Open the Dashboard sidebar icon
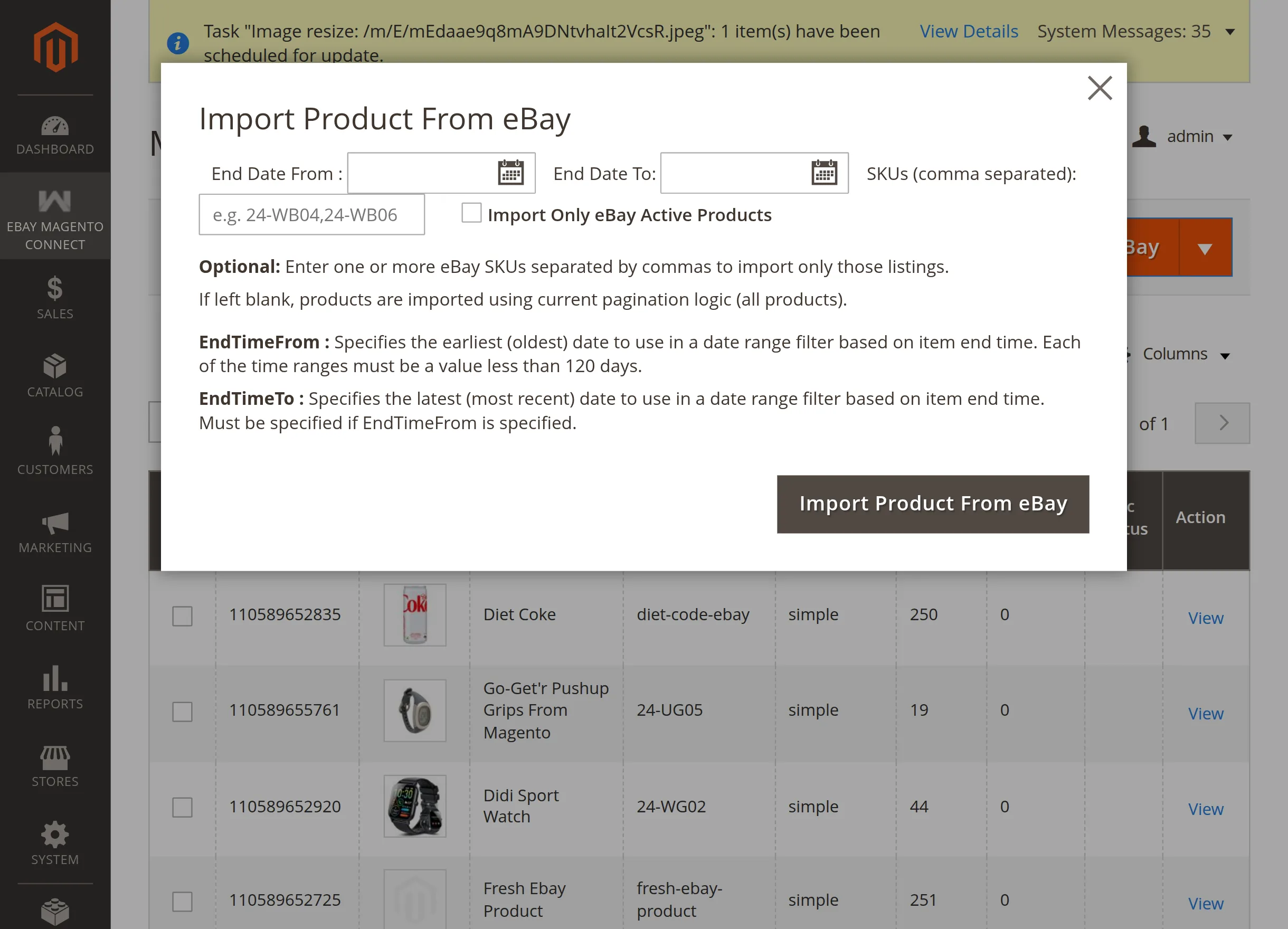 55,135
